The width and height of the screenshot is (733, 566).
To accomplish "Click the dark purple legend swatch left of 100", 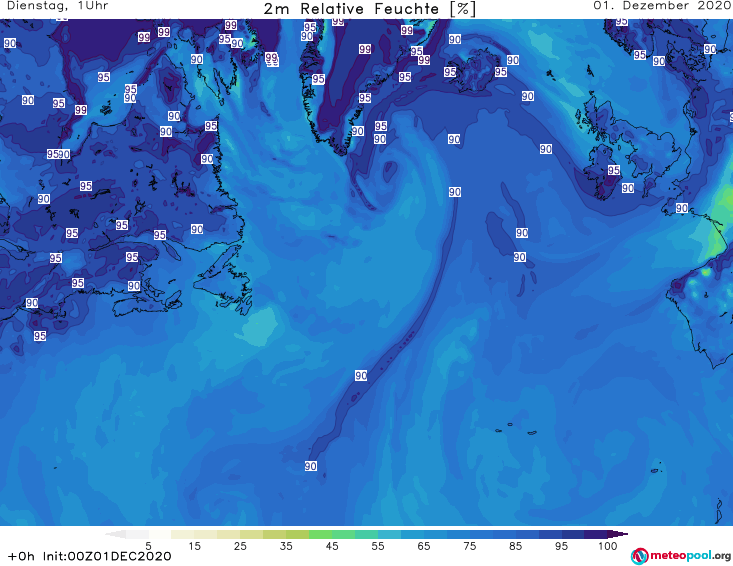I will tap(596, 534).
